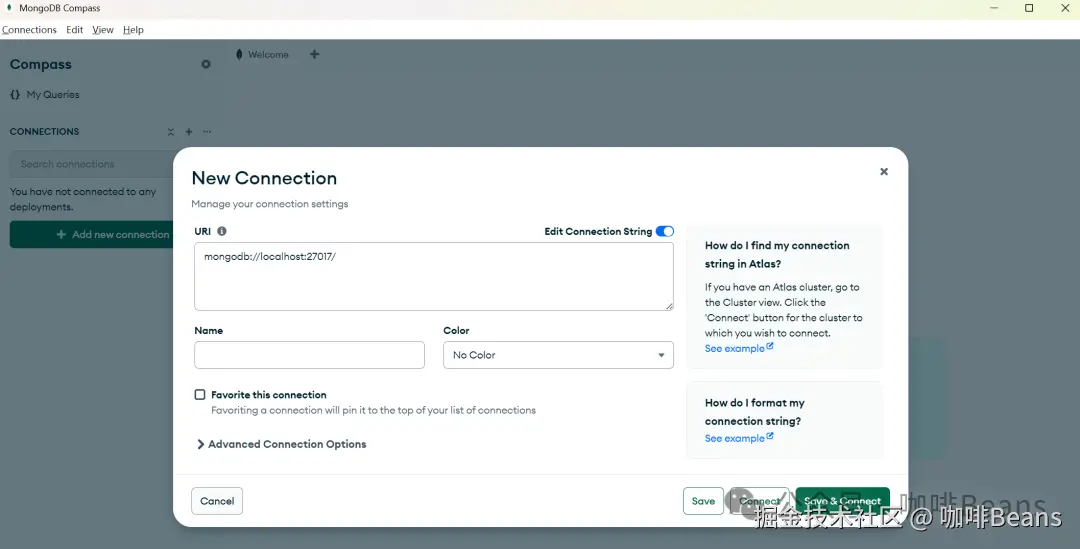Switch to the Welcome tab

(x=262, y=54)
